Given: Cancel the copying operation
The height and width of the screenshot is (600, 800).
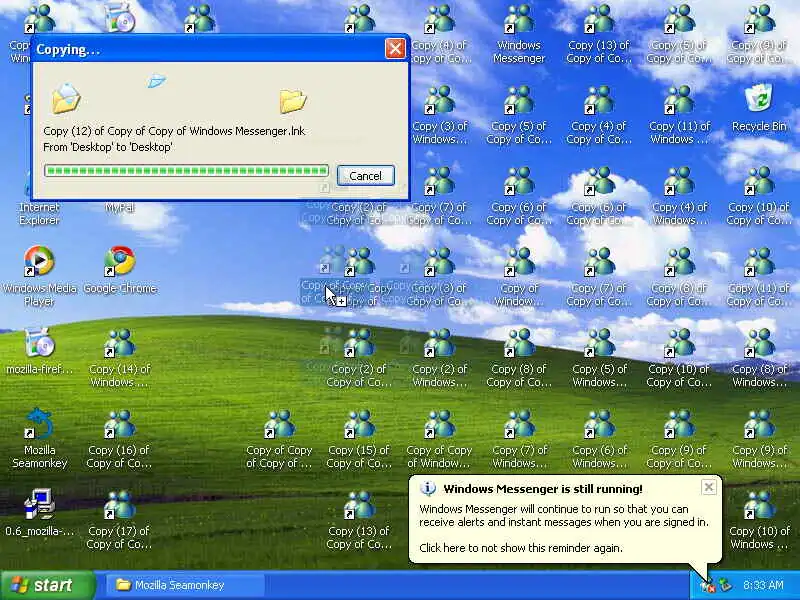Looking at the screenshot, I should [365, 176].
